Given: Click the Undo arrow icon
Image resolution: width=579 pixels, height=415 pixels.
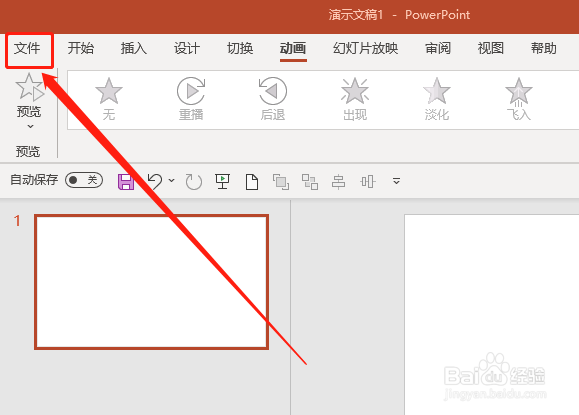Looking at the screenshot, I should point(155,181).
